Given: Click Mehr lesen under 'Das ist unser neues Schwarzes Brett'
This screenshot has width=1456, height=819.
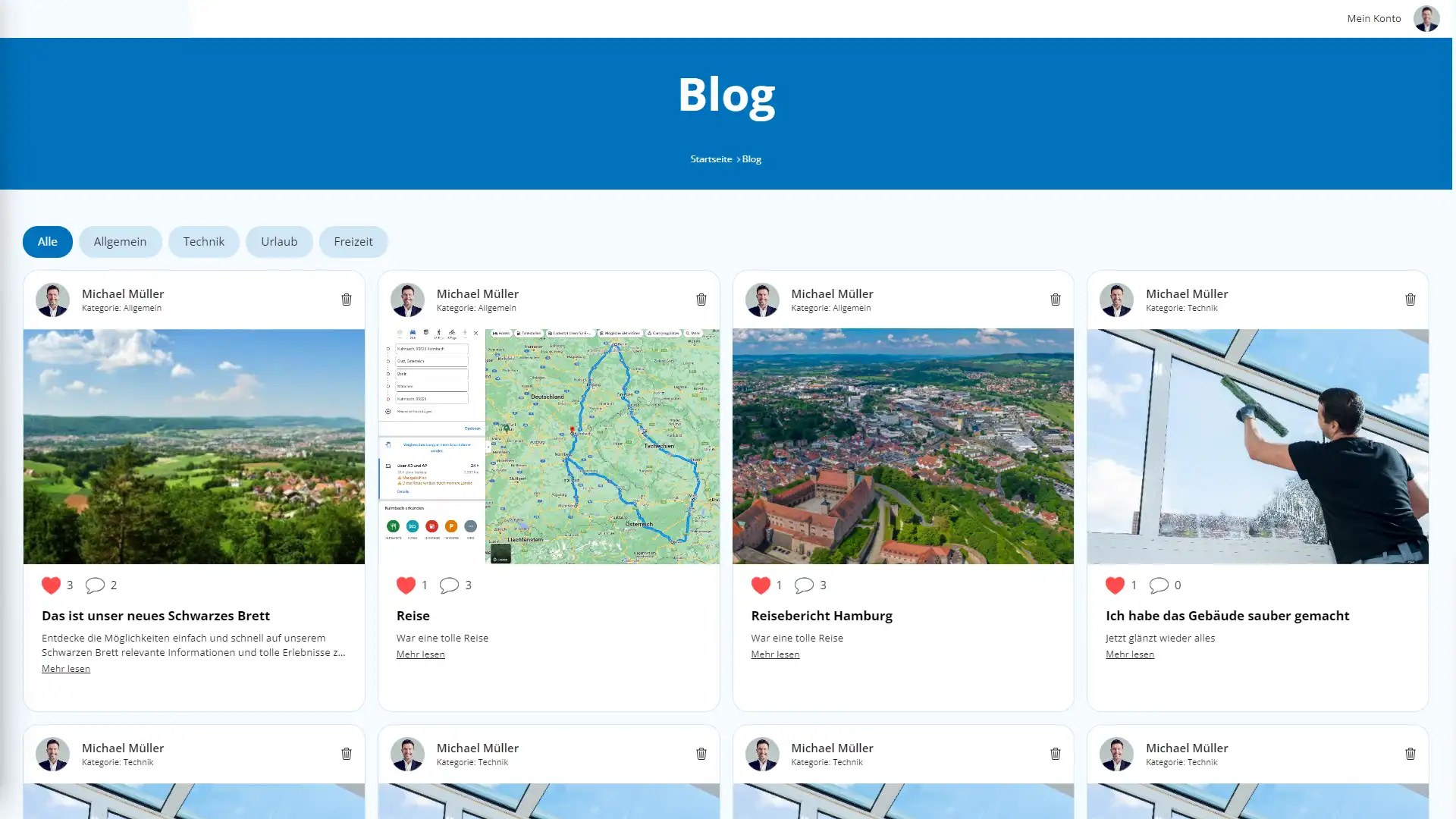Looking at the screenshot, I should (x=66, y=669).
